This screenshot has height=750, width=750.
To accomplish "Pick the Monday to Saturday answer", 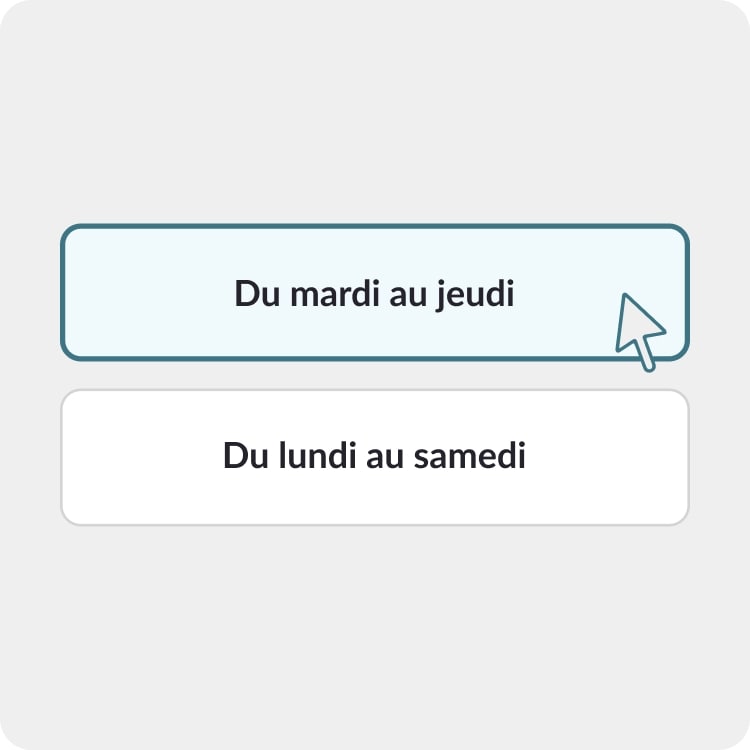I will coord(374,457).
